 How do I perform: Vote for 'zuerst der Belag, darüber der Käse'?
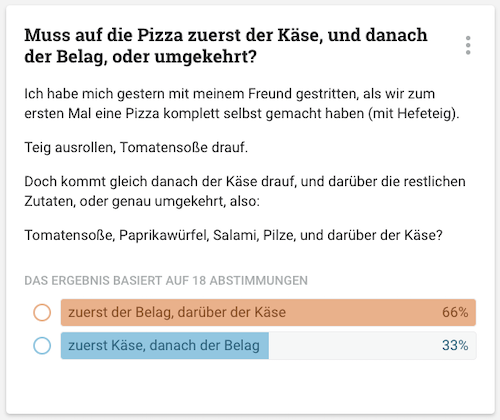tap(268, 312)
